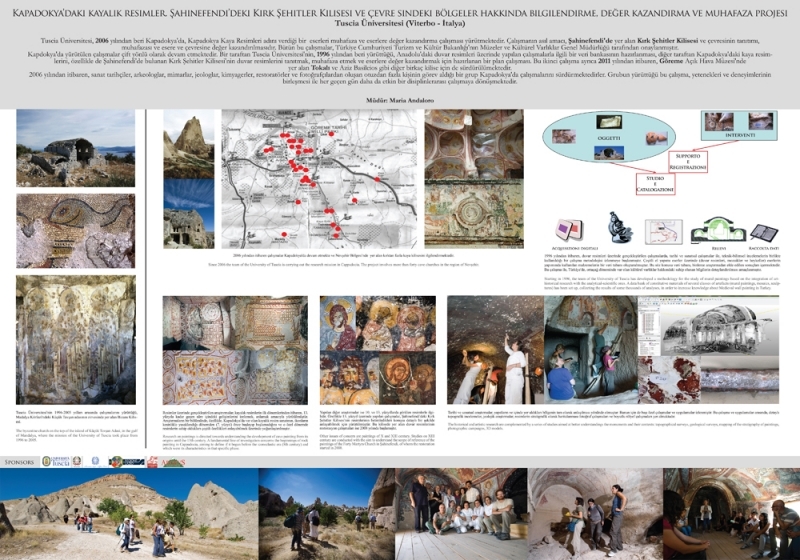Click the Italian Republic emblem in the sponsor bar
Image resolution: width=800 pixels, height=560 pixels.
pyautogui.click(x=77, y=462)
